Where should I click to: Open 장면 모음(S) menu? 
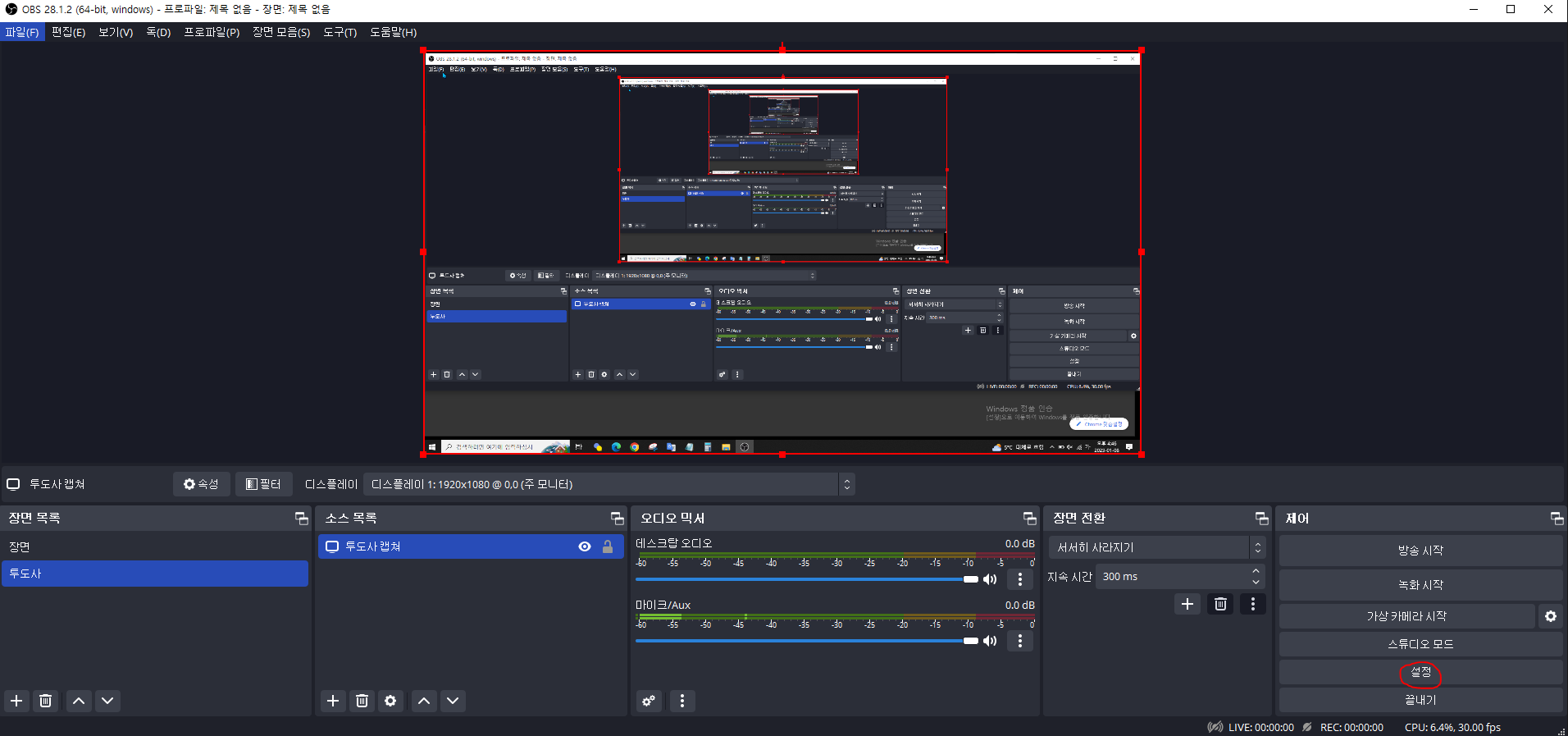point(281,32)
